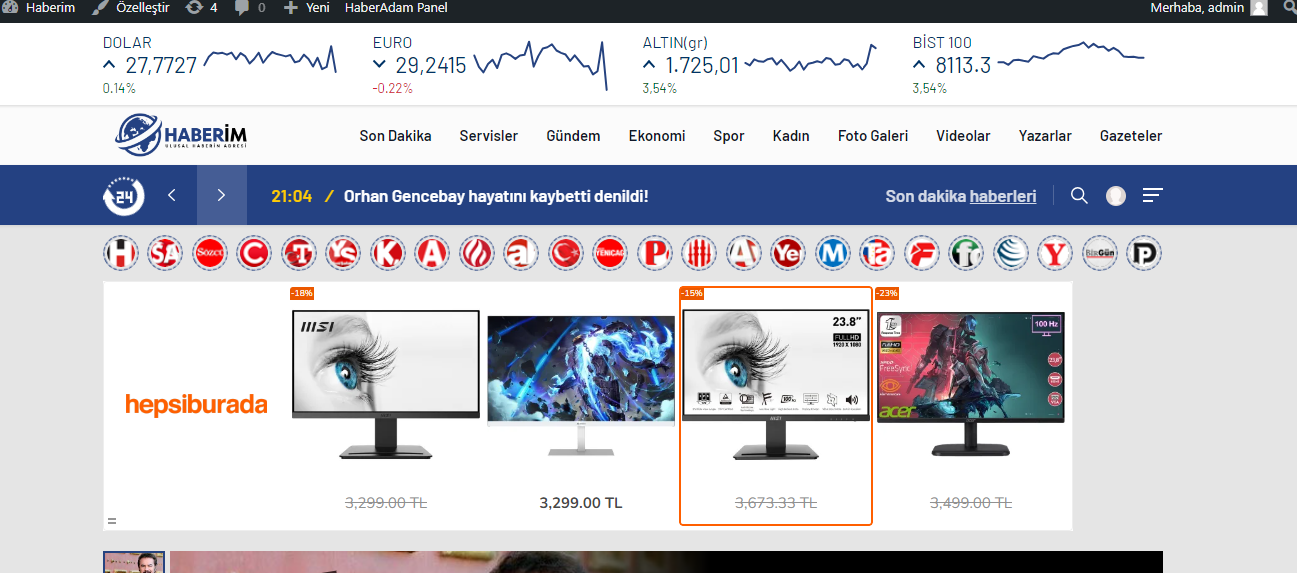
Task: Open the Acer monitor with -23% badge
Action: click(970, 404)
